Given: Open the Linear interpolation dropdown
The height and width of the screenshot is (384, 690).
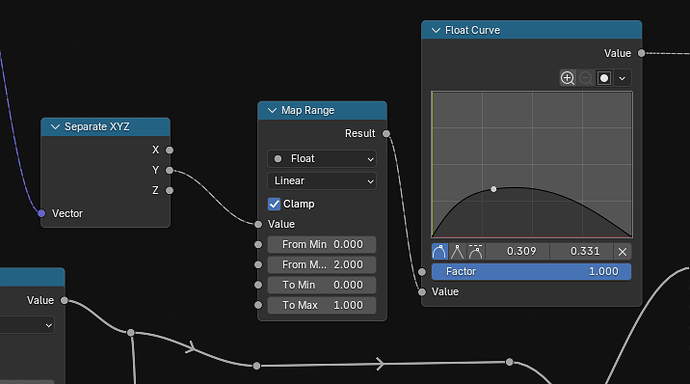Looking at the screenshot, I should tap(322, 181).
